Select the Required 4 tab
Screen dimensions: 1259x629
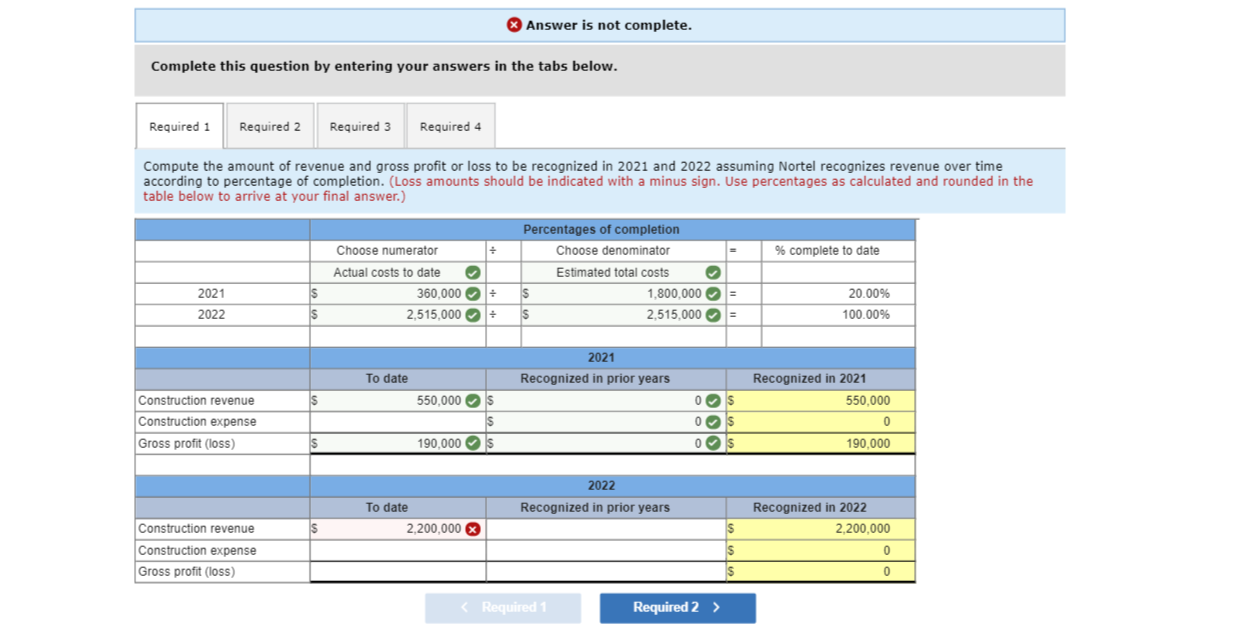coord(451,126)
